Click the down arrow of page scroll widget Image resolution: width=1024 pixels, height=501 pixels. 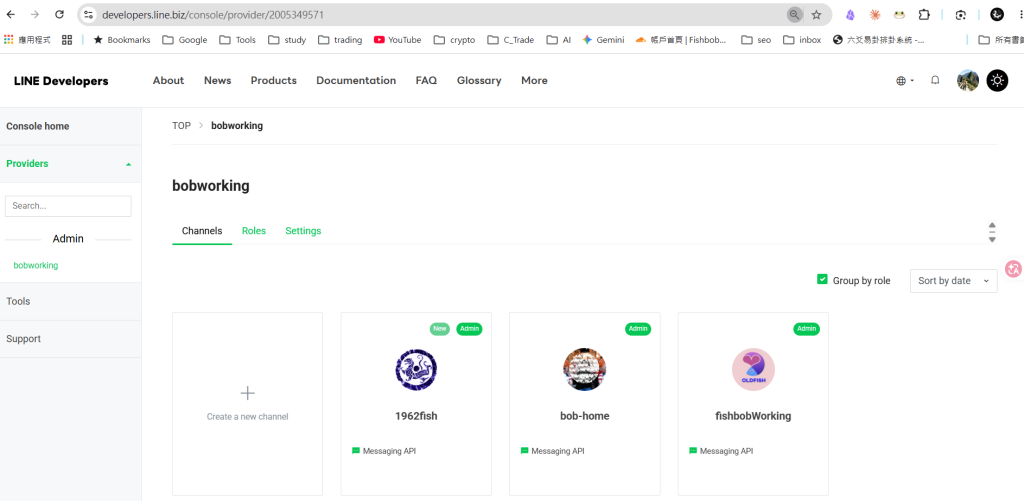pos(992,240)
